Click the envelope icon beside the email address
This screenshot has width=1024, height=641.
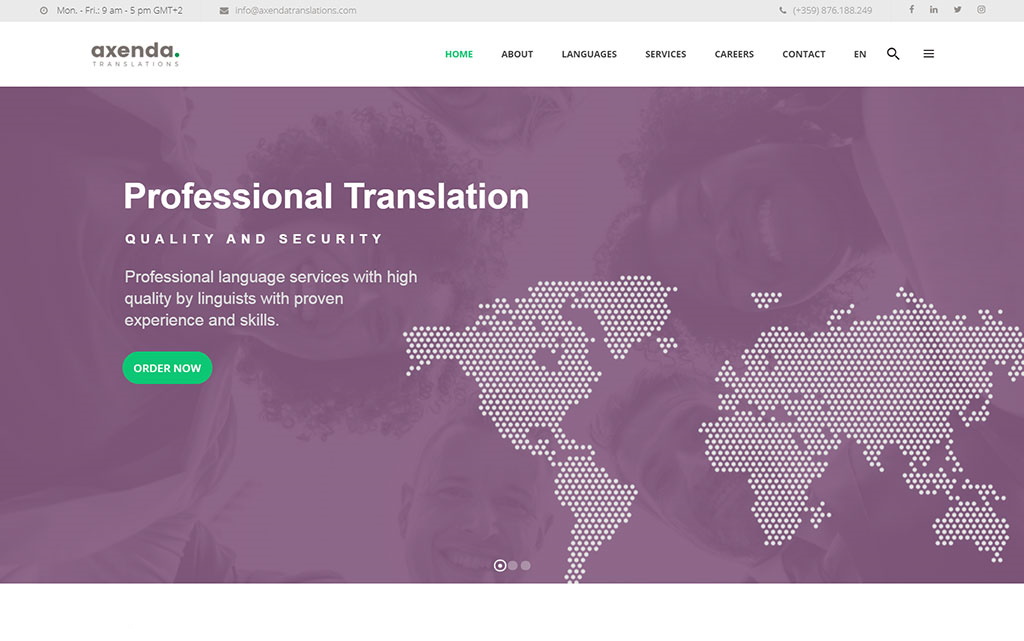click(x=224, y=10)
